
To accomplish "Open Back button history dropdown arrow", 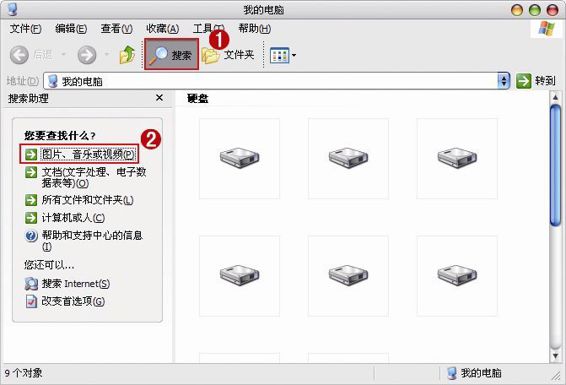I will point(64,55).
